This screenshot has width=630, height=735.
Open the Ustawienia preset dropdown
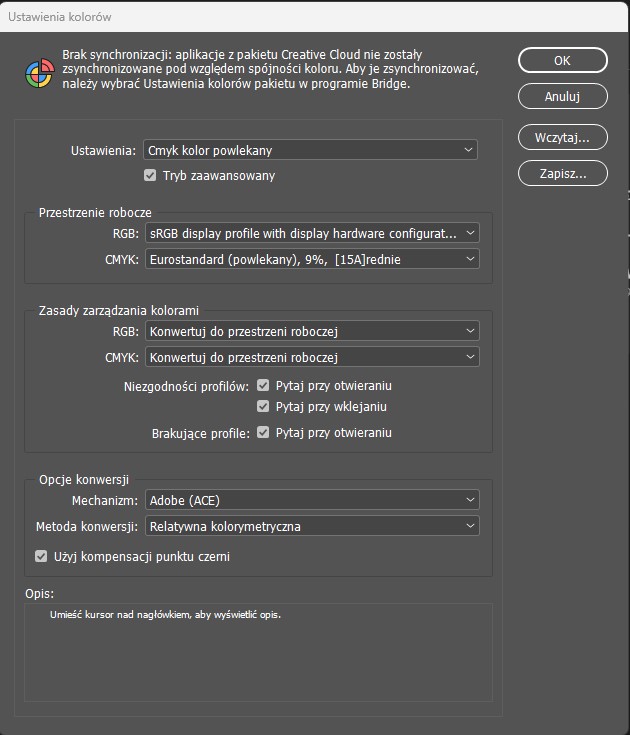click(310, 150)
